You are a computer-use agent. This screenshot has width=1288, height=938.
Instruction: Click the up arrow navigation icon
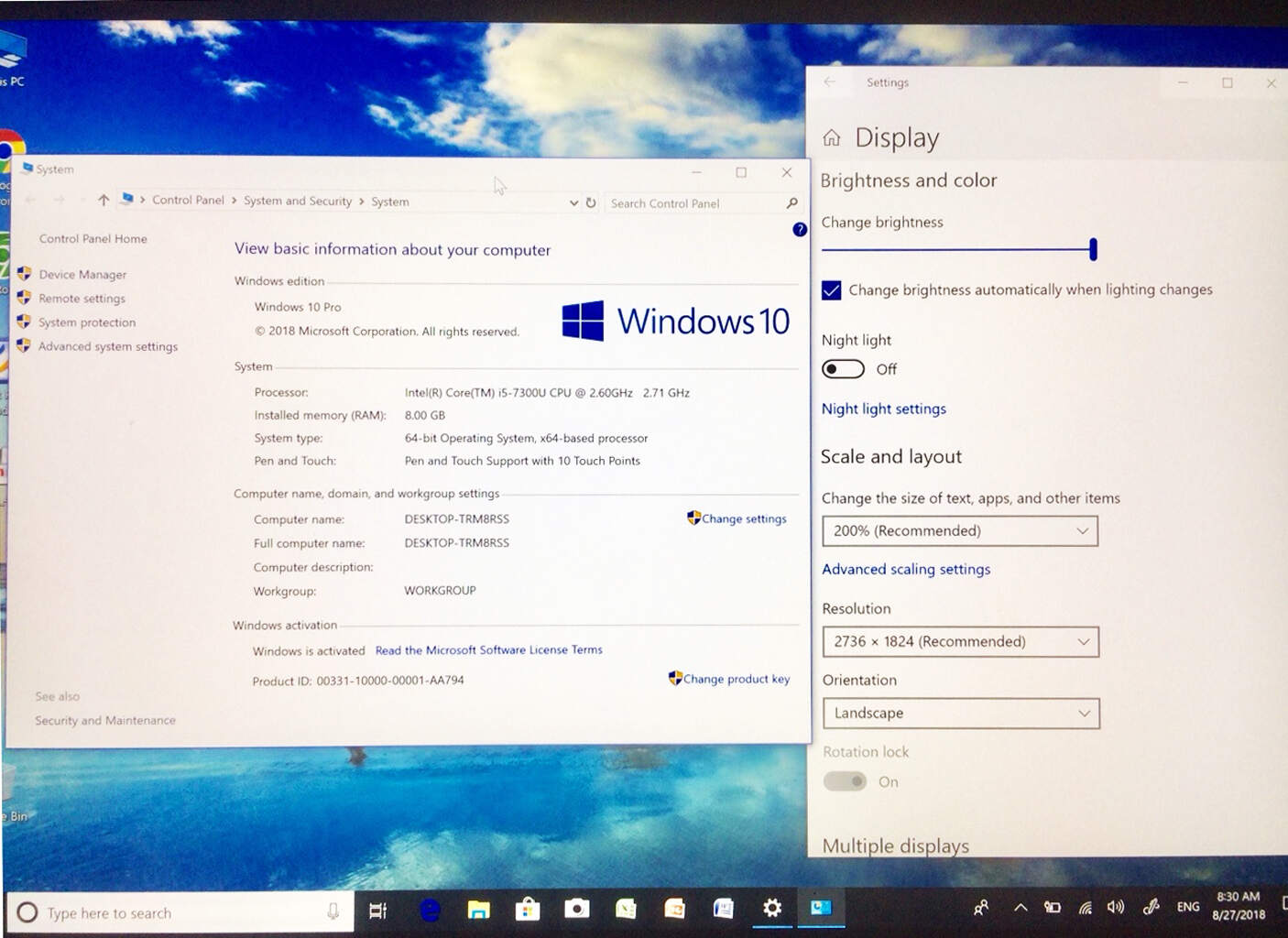pos(104,200)
